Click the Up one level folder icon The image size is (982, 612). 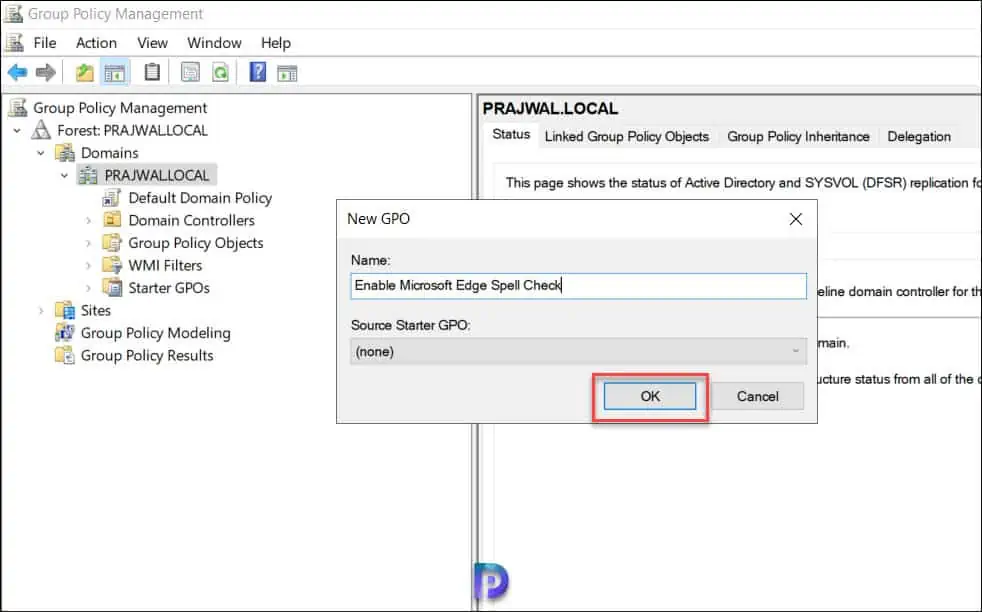click(x=85, y=73)
